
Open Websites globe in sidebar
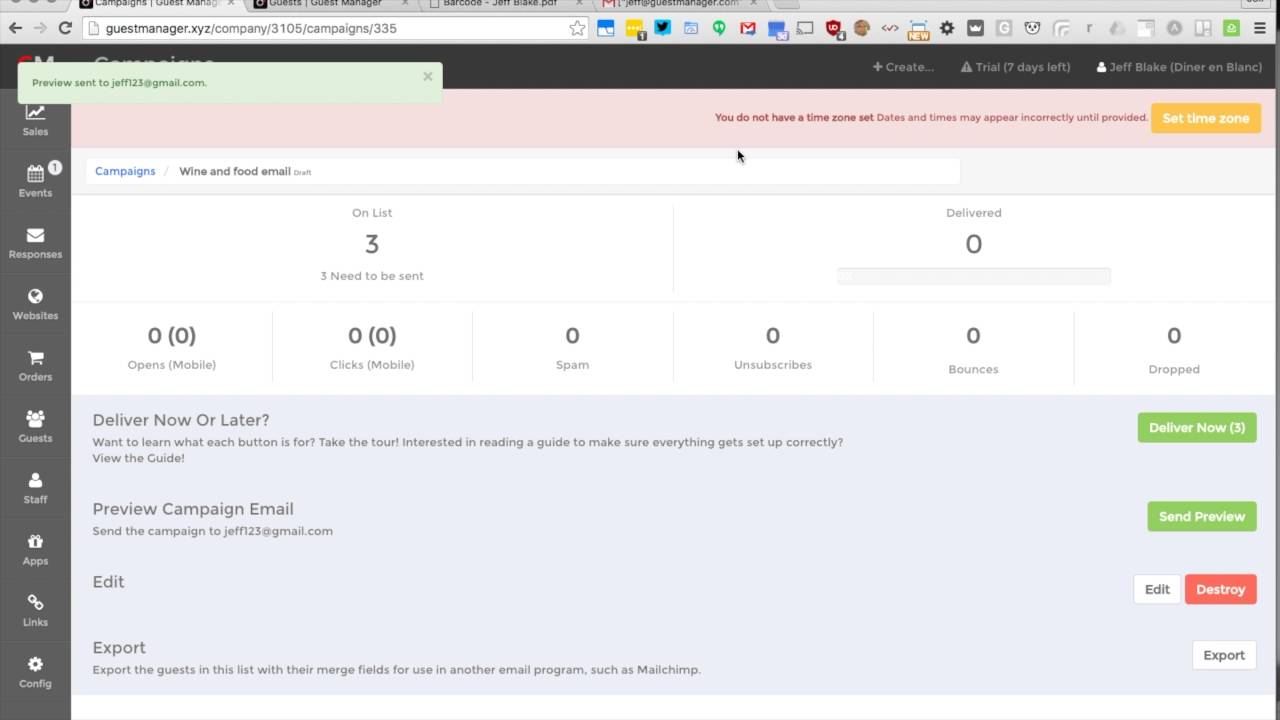[35, 304]
